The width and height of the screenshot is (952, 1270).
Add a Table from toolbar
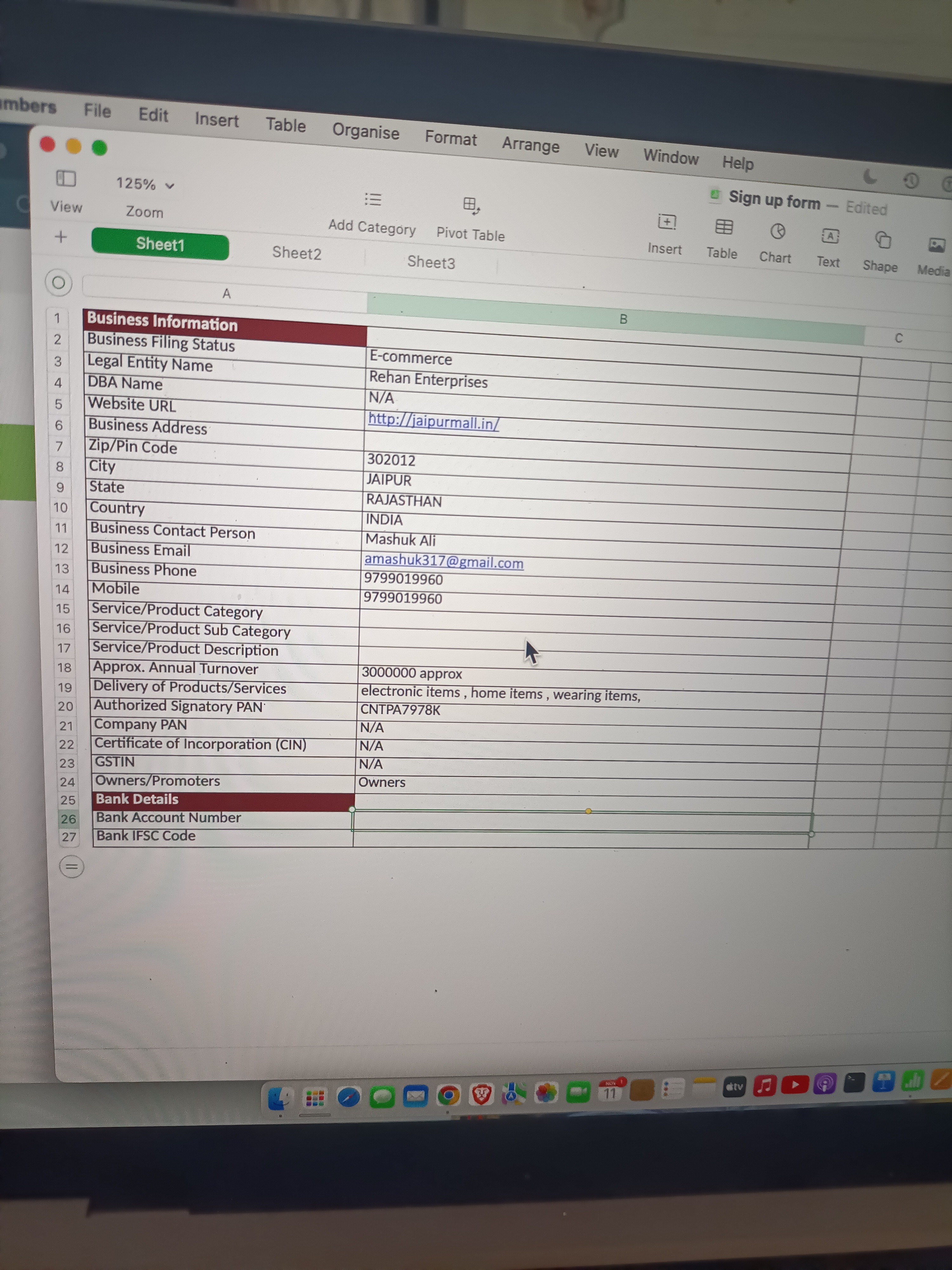724,227
